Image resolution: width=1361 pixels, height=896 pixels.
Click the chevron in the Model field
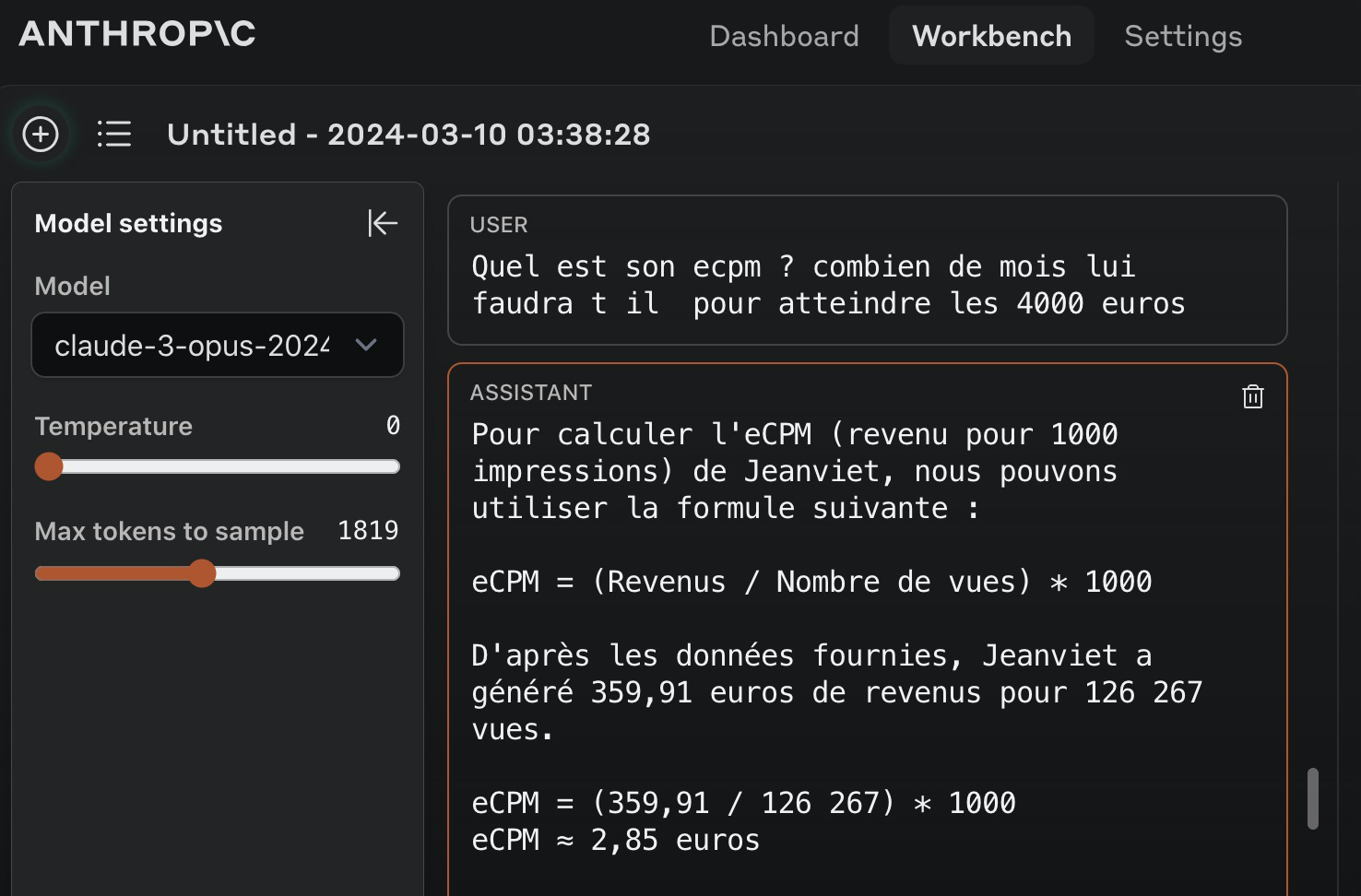click(x=365, y=345)
